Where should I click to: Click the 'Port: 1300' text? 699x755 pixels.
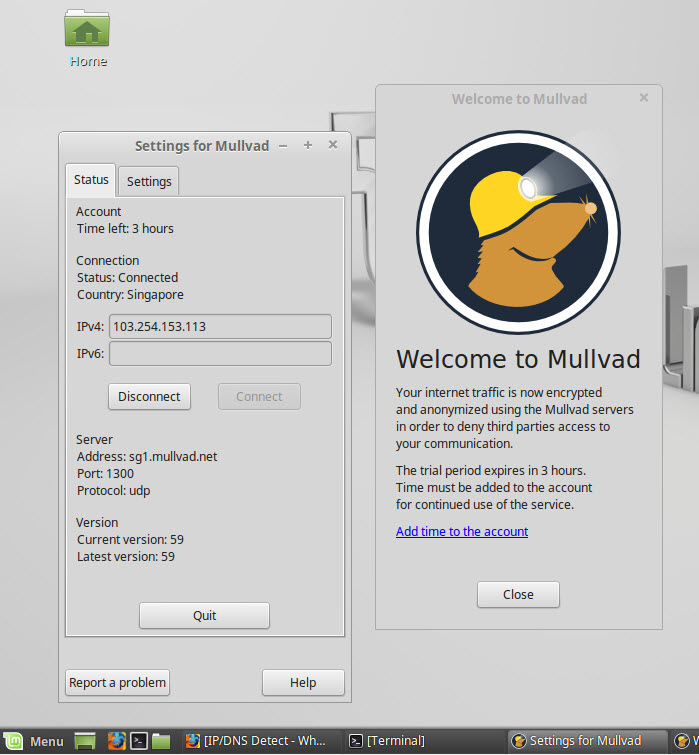pos(105,473)
